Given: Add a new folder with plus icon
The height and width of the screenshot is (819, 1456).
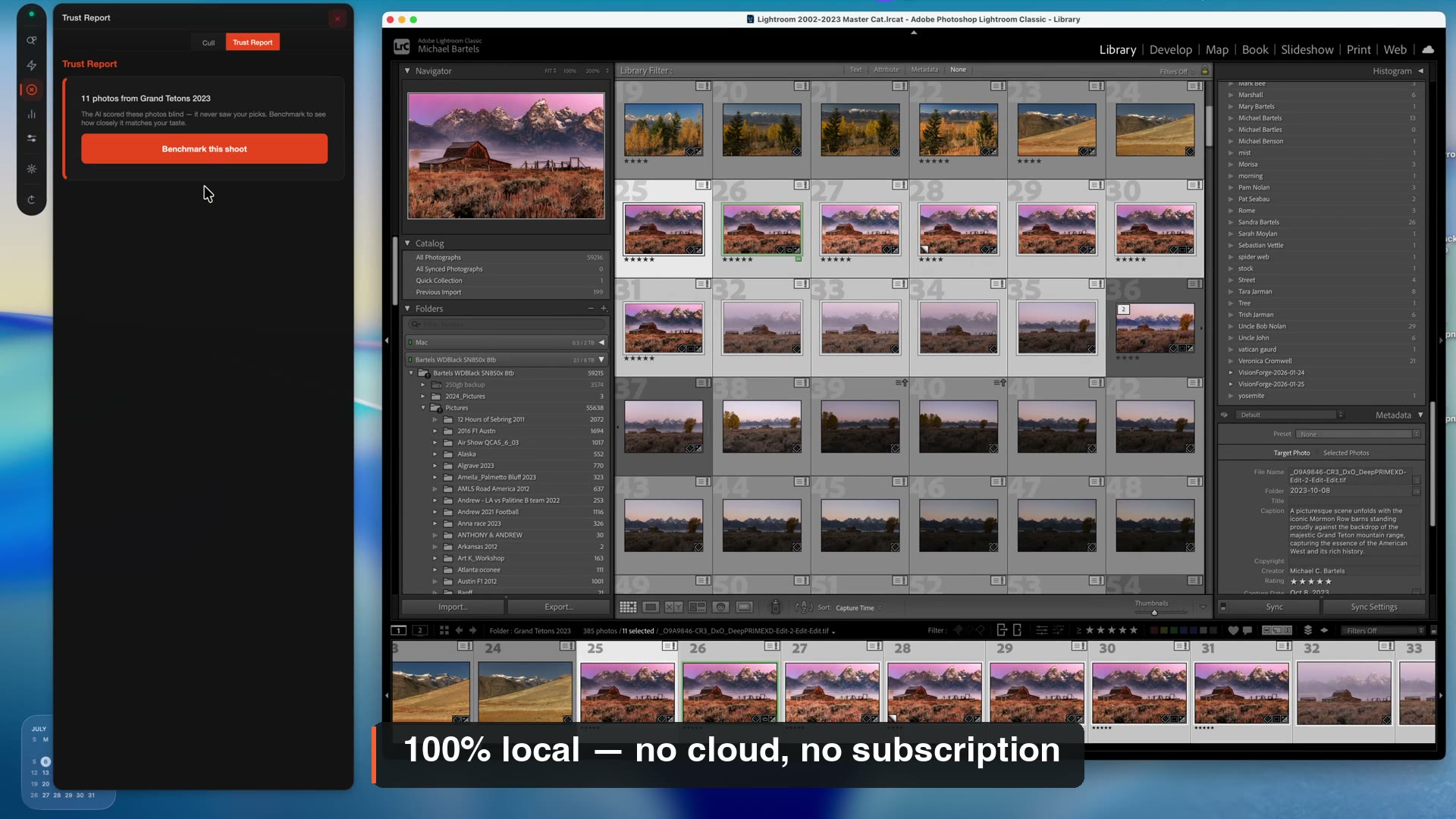Looking at the screenshot, I should point(604,309).
